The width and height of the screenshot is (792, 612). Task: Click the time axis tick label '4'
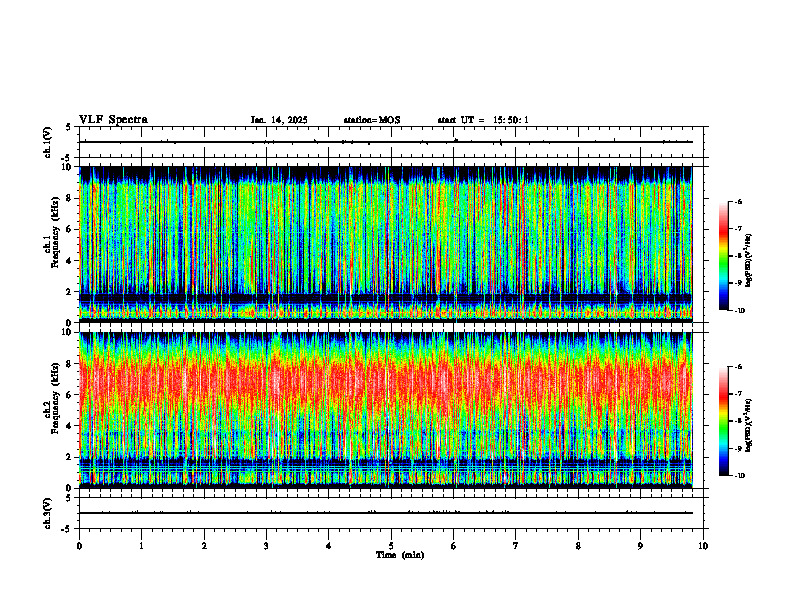(x=329, y=546)
